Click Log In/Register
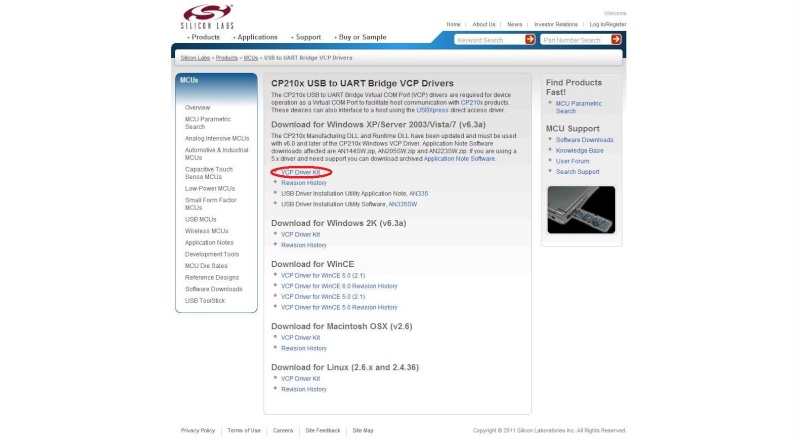The width and height of the screenshot is (800, 442). click(608, 24)
